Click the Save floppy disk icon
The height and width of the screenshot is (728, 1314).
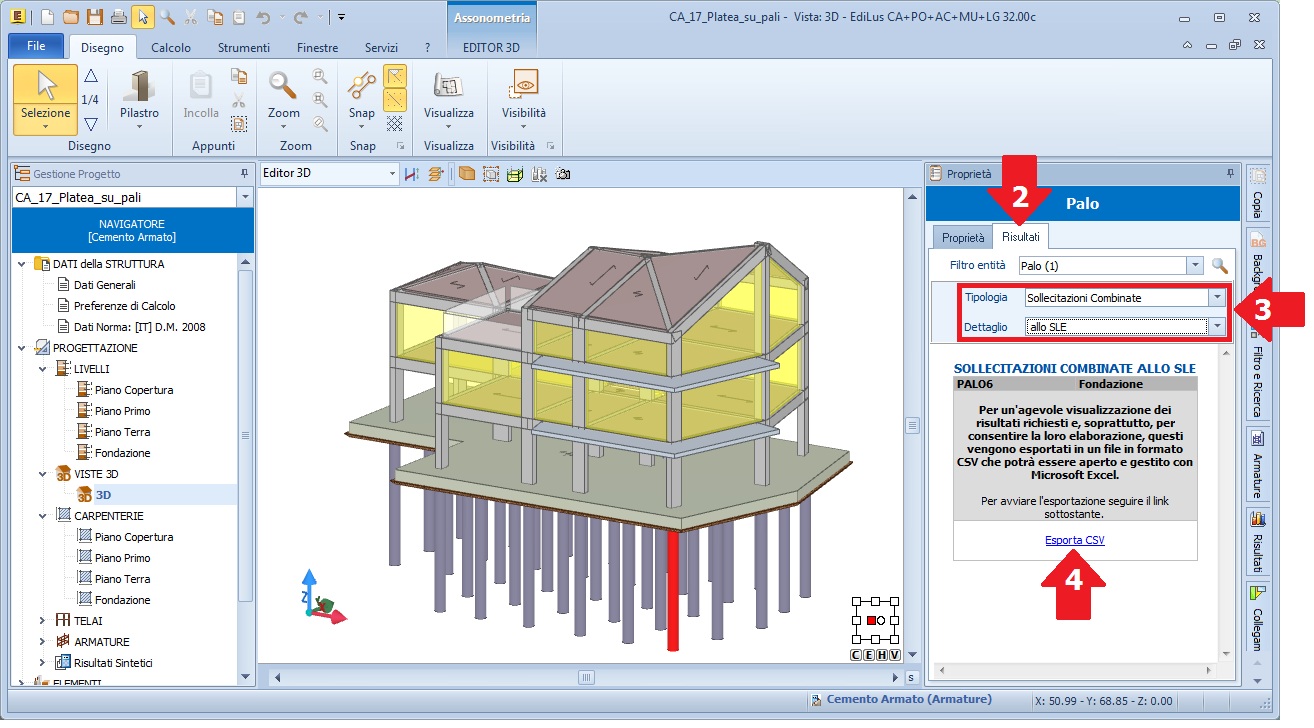(x=94, y=17)
